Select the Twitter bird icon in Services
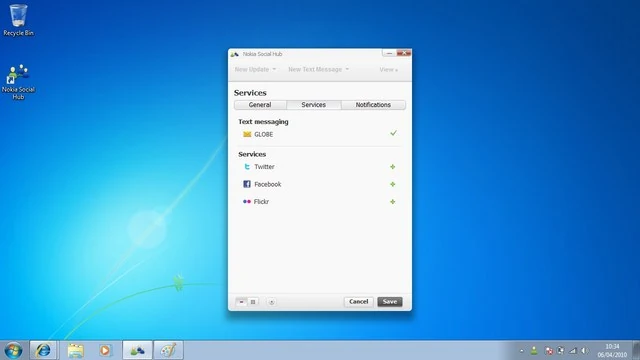This screenshot has height=360, width=640. (247, 167)
